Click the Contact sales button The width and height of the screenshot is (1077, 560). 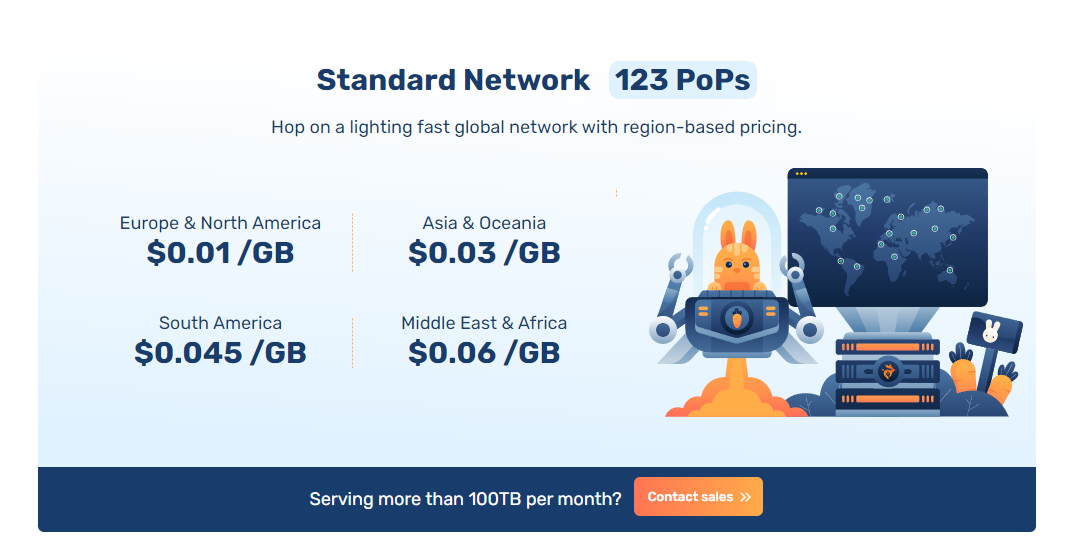coord(698,496)
